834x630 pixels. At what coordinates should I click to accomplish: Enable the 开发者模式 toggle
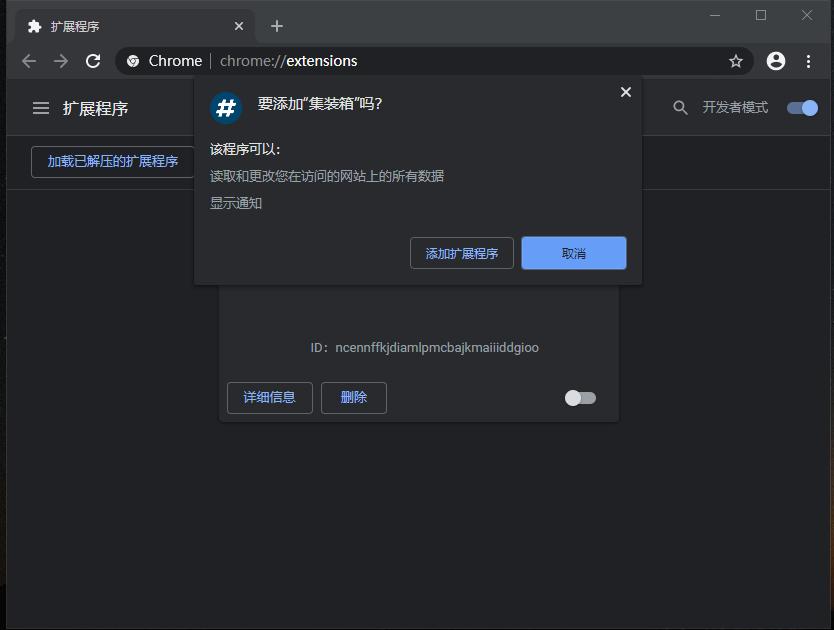pyautogui.click(x=801, y=107)
